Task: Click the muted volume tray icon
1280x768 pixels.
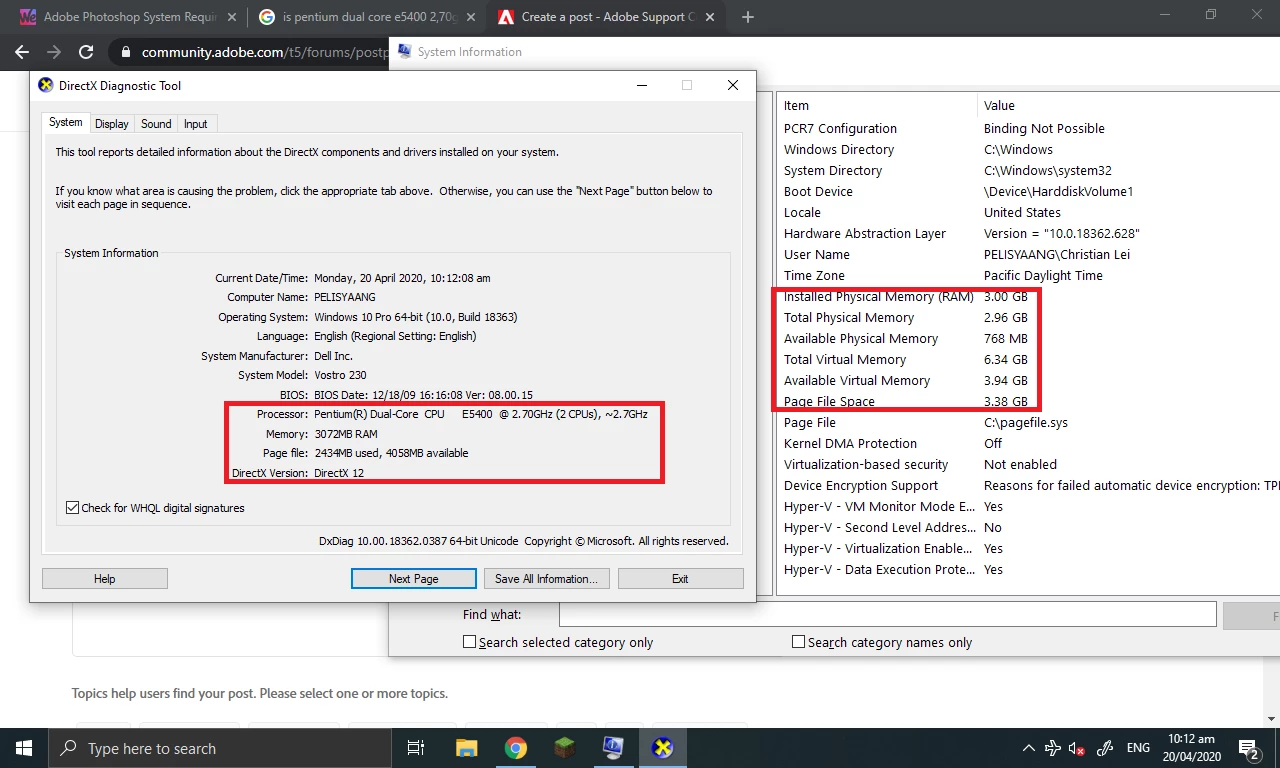Action: click(x=1077, y=748)
